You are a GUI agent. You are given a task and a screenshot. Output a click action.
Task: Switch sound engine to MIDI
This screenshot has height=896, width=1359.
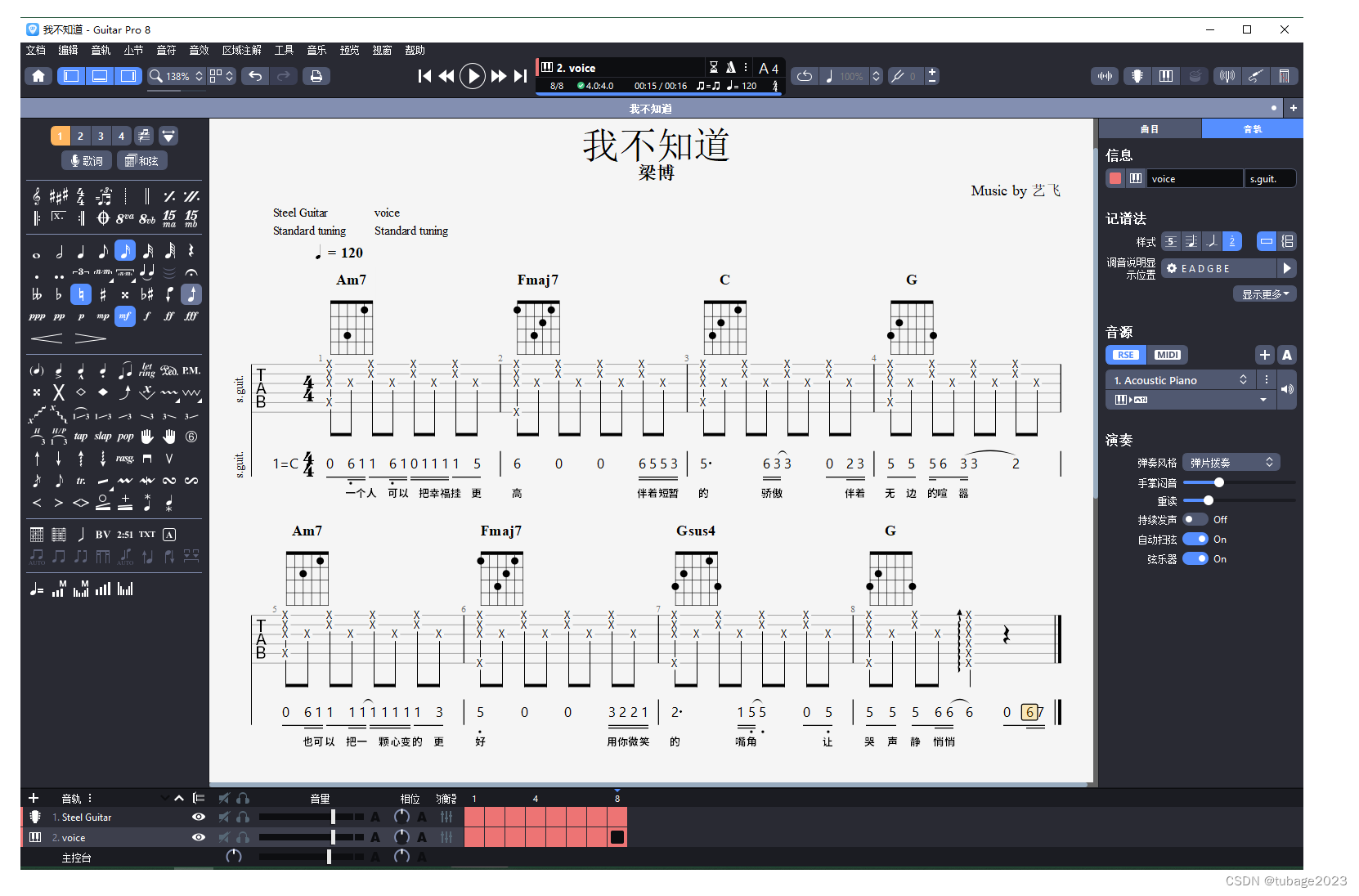coord(1167,355)
